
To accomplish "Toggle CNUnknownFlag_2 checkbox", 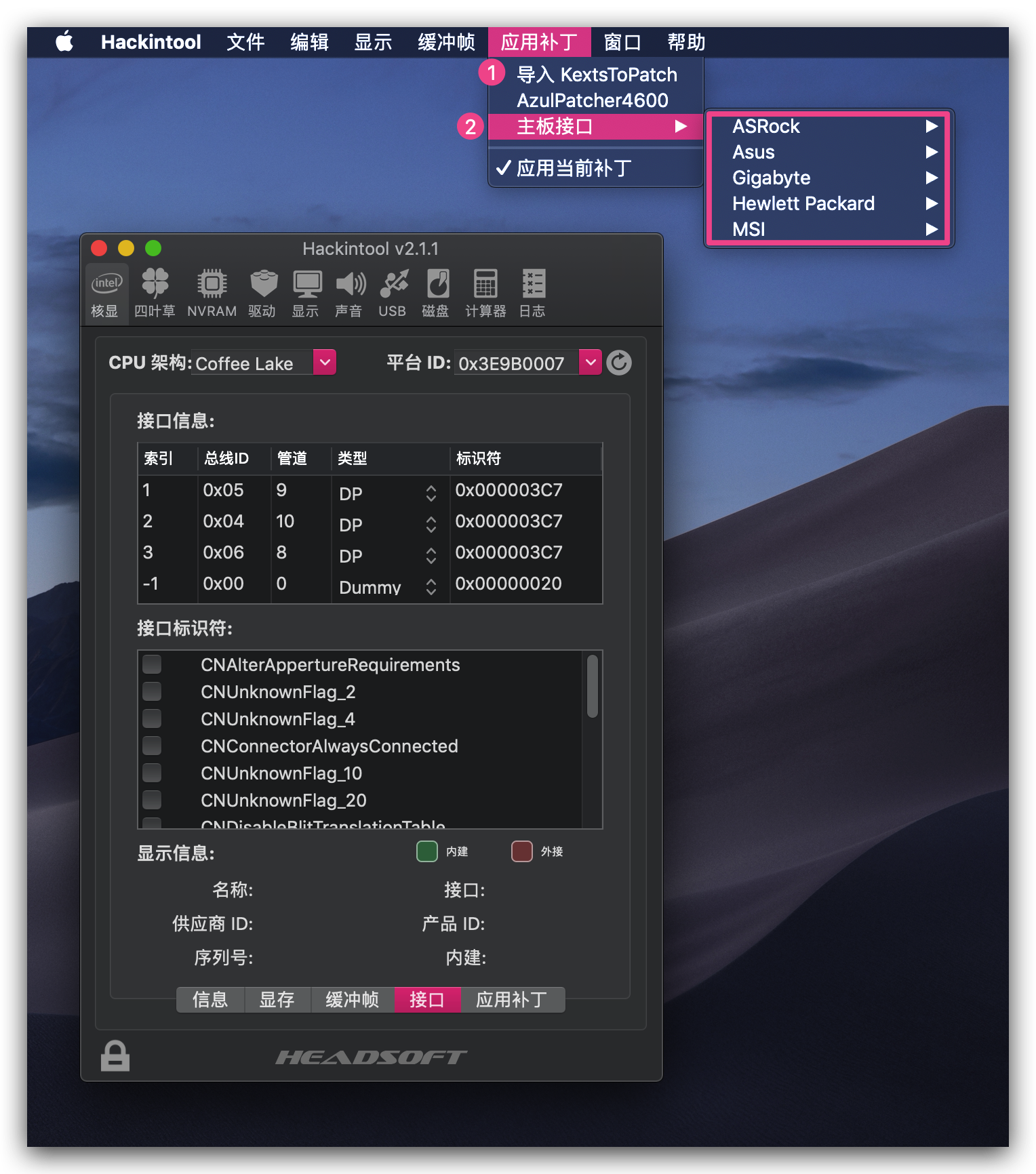I will [152, 691].
